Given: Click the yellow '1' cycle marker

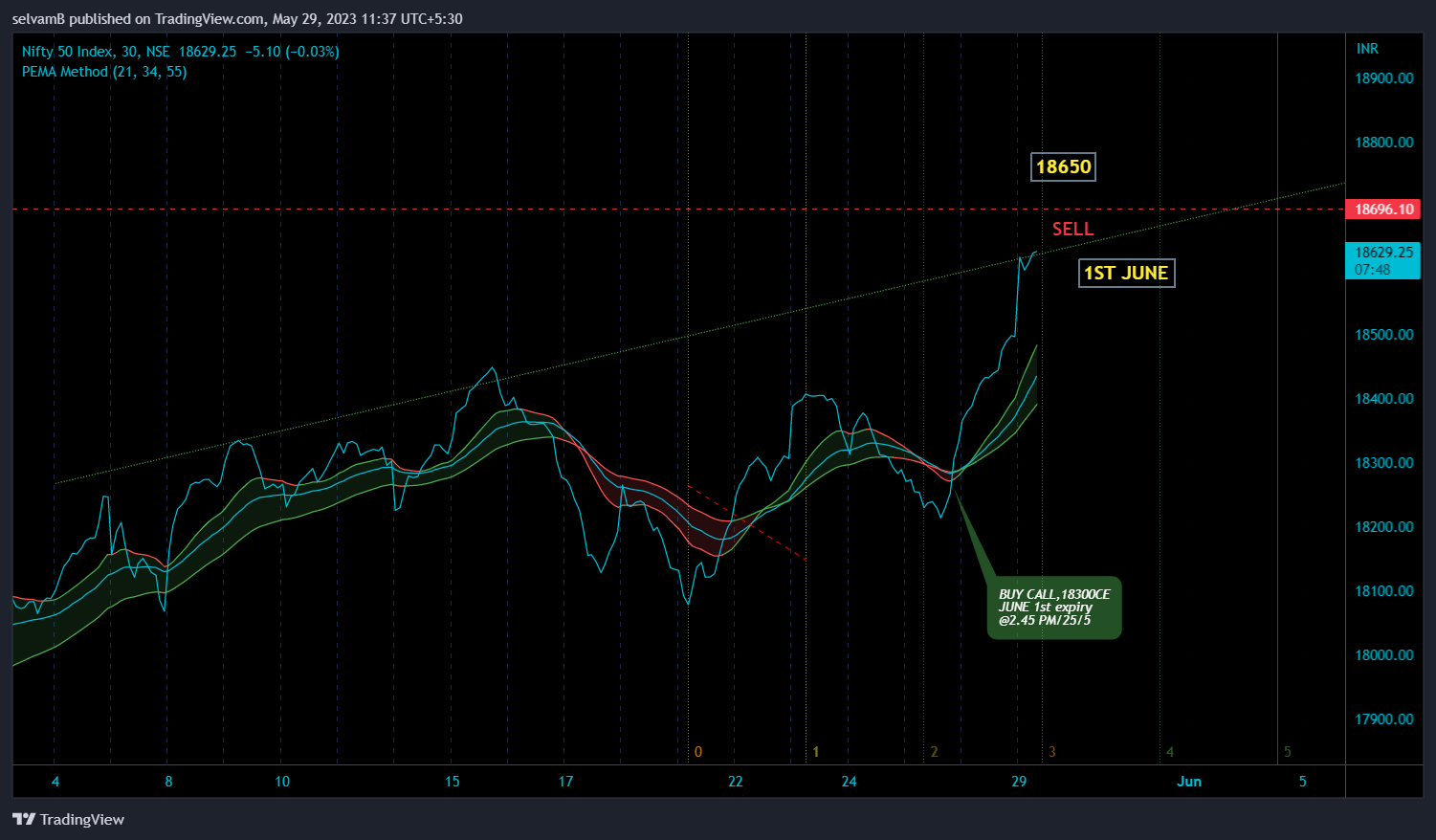Looking at the screenshot, I should pyautogui.click(x=815, y=752).
